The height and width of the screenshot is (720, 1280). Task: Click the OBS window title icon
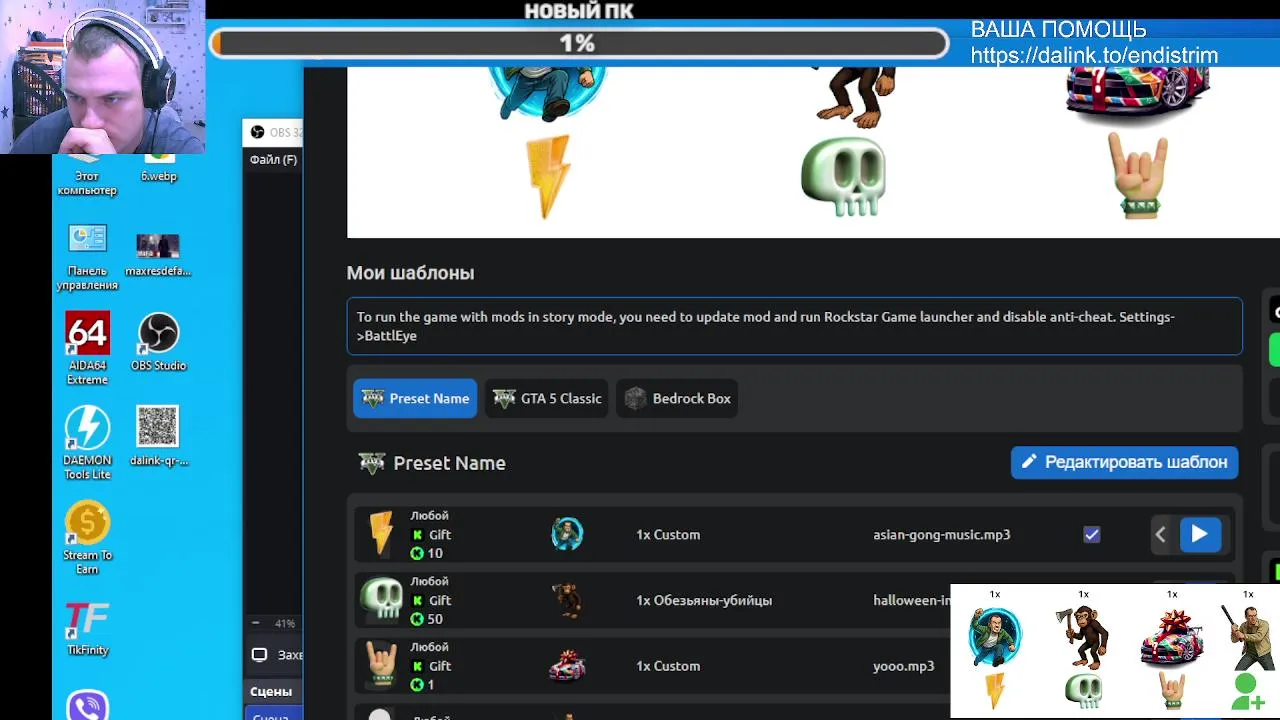click(257, 132)
